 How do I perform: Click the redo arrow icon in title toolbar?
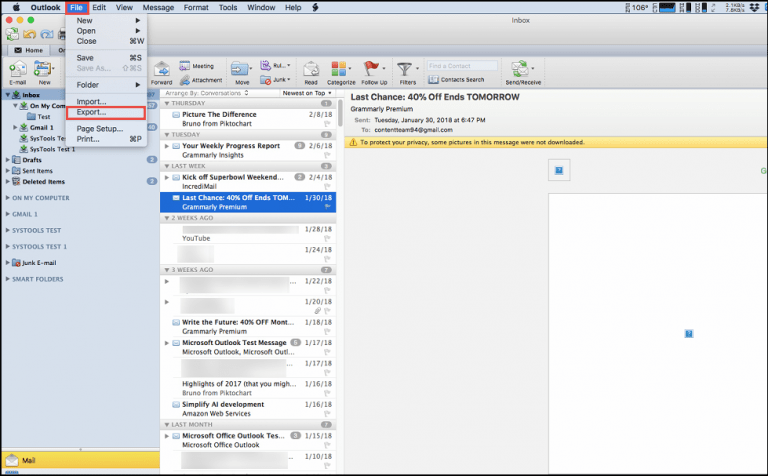pyautogui.click(x=47, y=34)
